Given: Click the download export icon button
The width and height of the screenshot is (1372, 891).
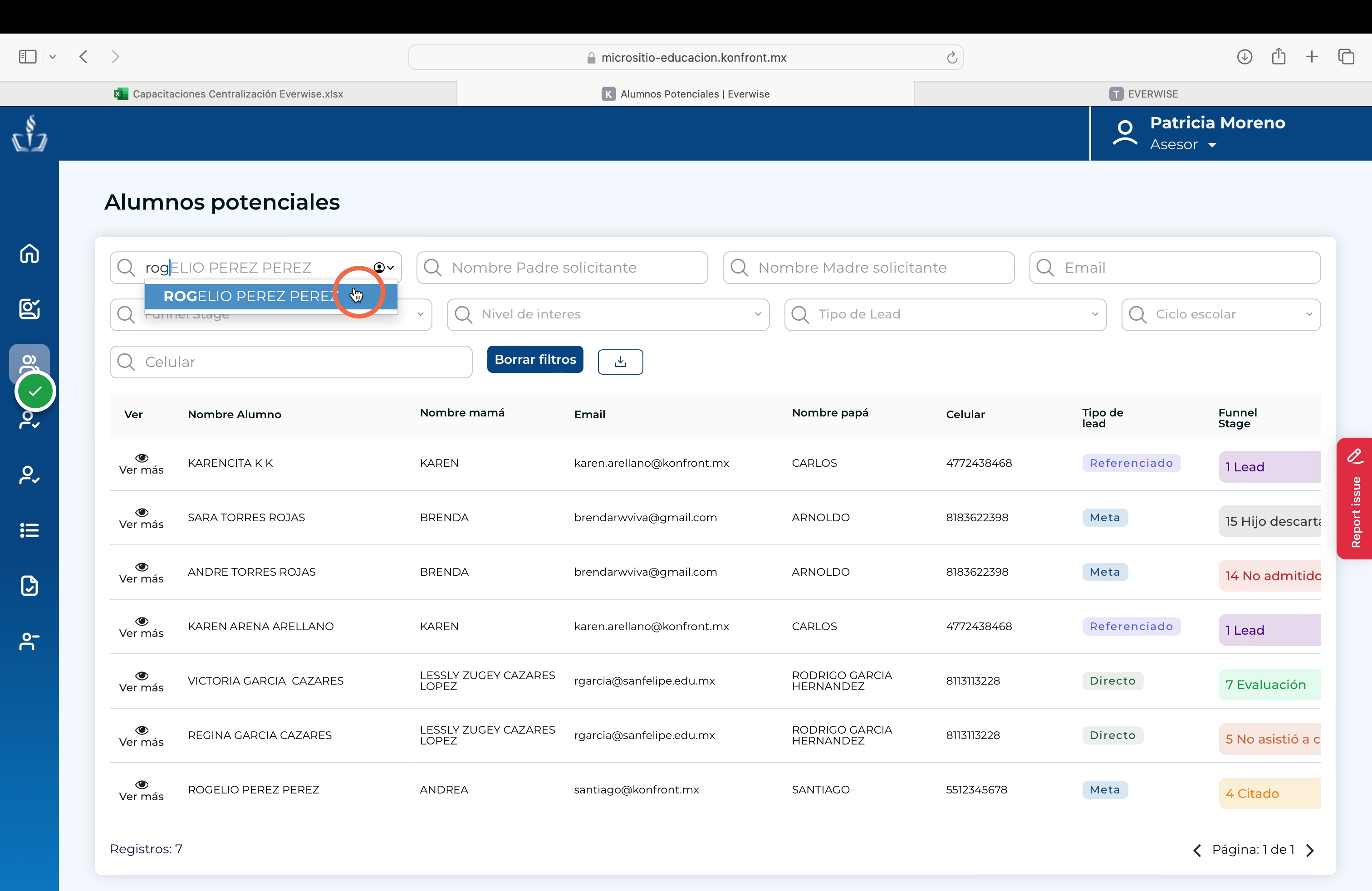Looking at the screenshot, I should (620, 362).
